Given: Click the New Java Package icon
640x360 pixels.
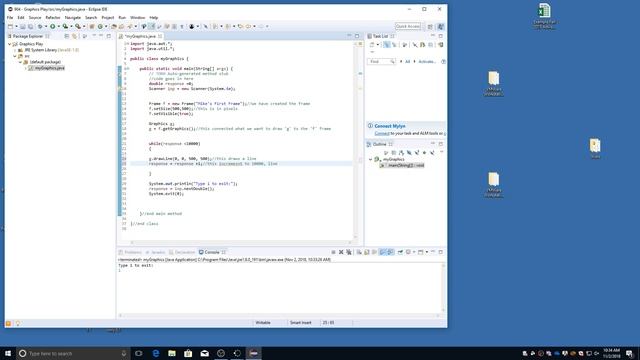Looking at the screenshot, I should coord(92,27).
